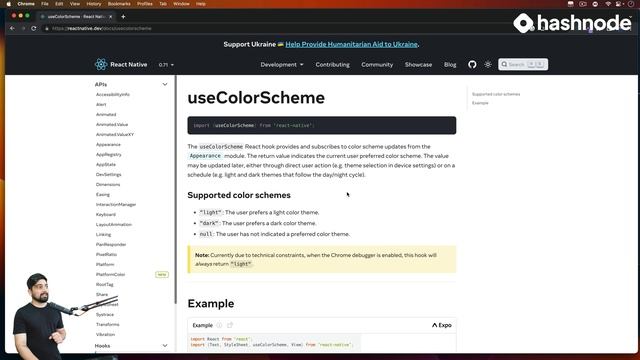This screenshot has height=360, width=640.
Task: Select Animated.Value in the sidebar
Action: 112,124
